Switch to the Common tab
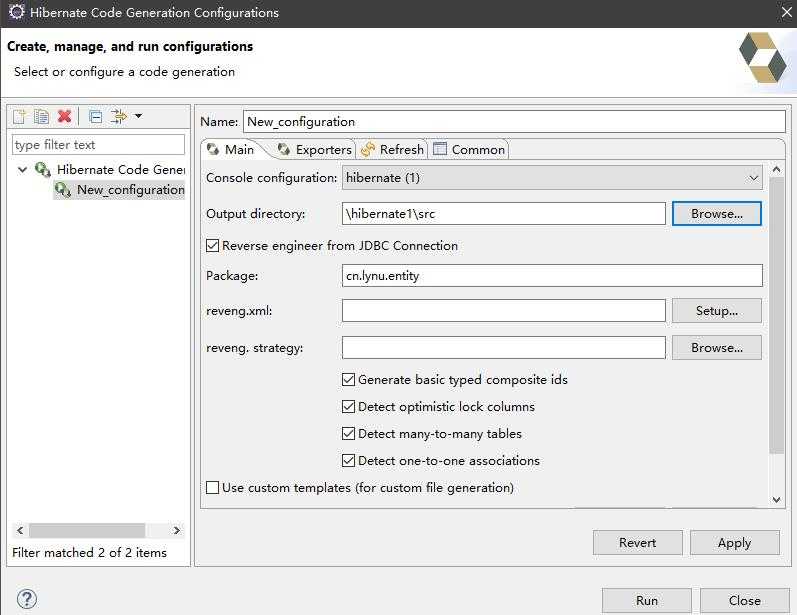 [x=469, y=149]
